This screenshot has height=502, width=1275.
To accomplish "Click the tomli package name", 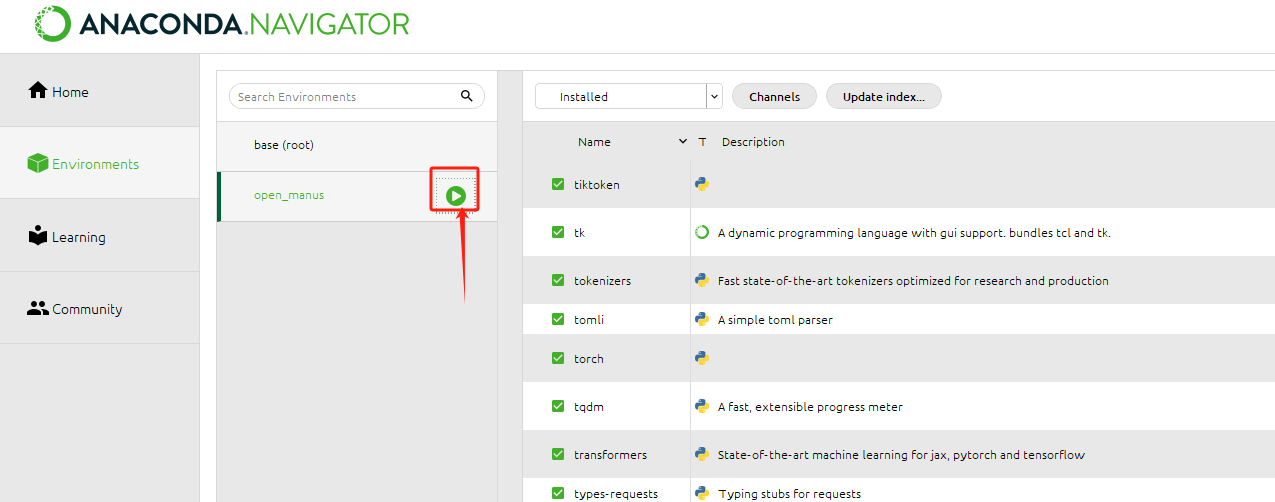I will tap(588, 320).
